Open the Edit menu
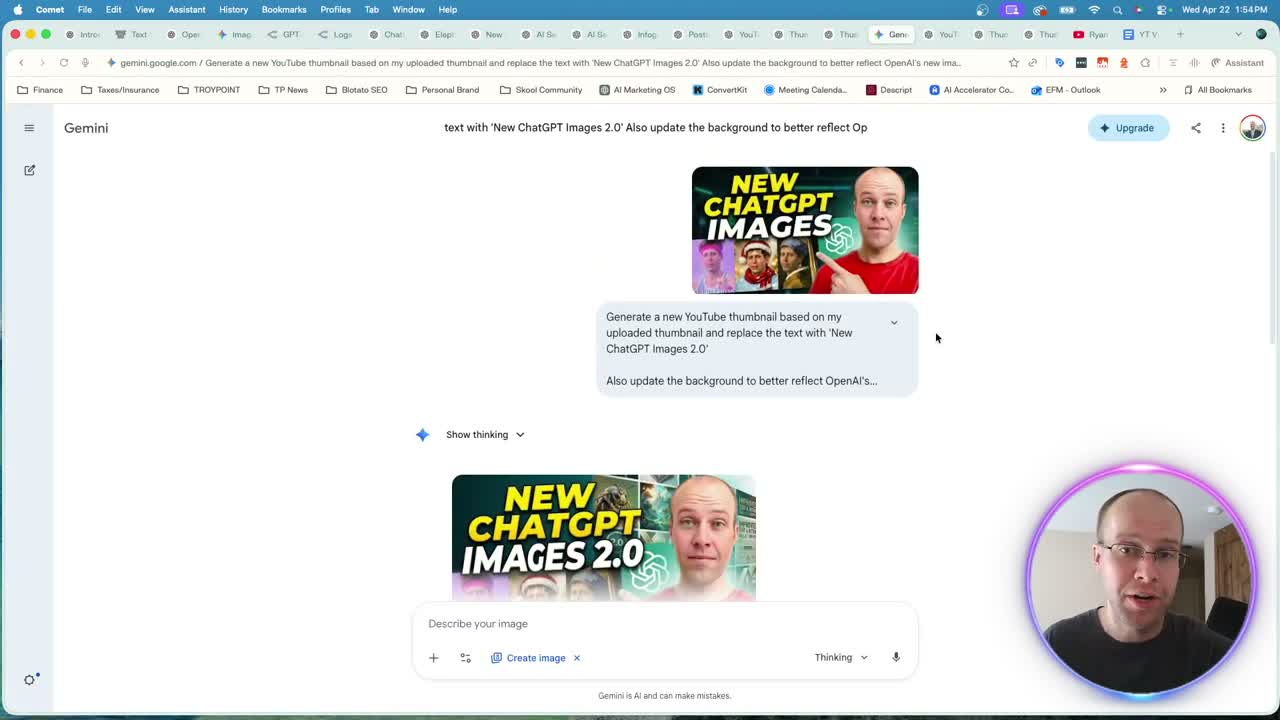The image size is (1280, 720). click(114, 10)
